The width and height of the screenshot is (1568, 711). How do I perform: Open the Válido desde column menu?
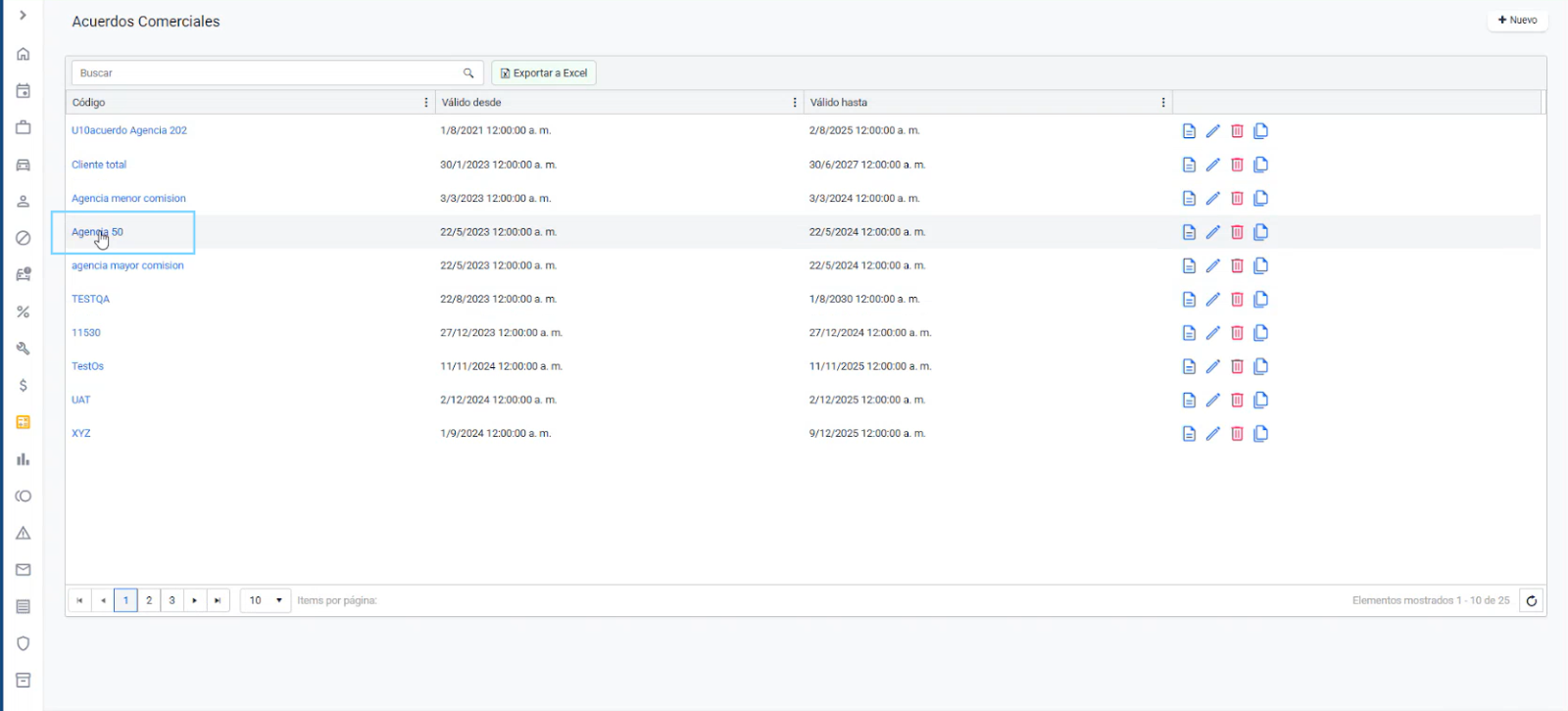795,103
